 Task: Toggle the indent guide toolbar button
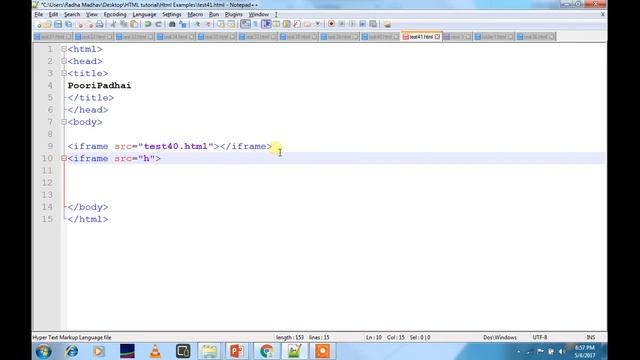267,24
